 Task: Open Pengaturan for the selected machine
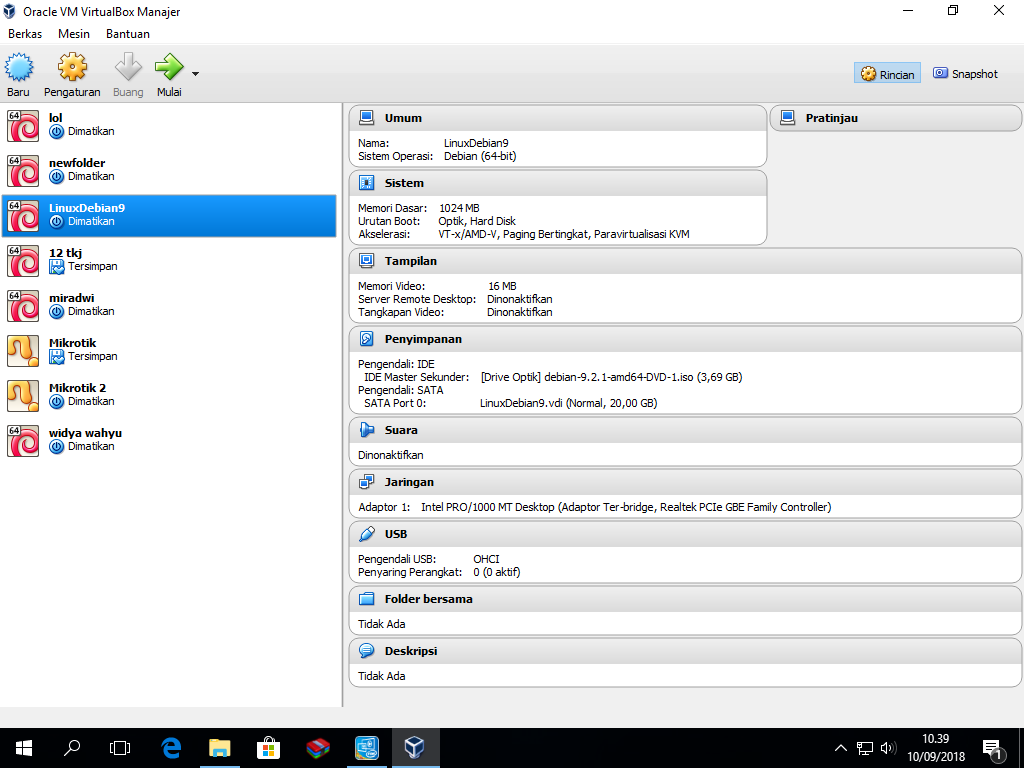coord(72,72)
